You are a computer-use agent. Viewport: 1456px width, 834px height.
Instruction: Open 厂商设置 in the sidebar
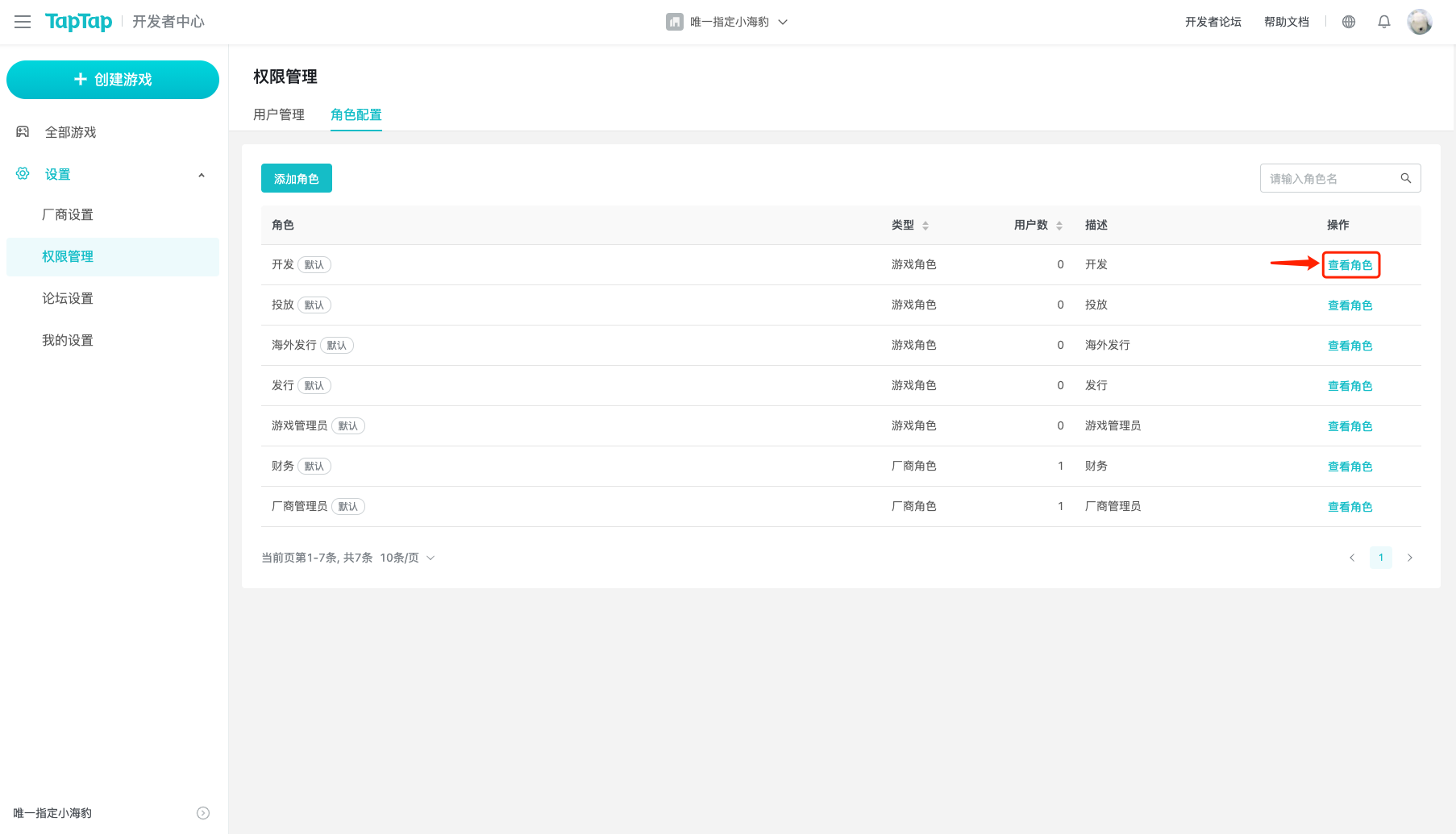pyautogui.click(x=68, y=214)
